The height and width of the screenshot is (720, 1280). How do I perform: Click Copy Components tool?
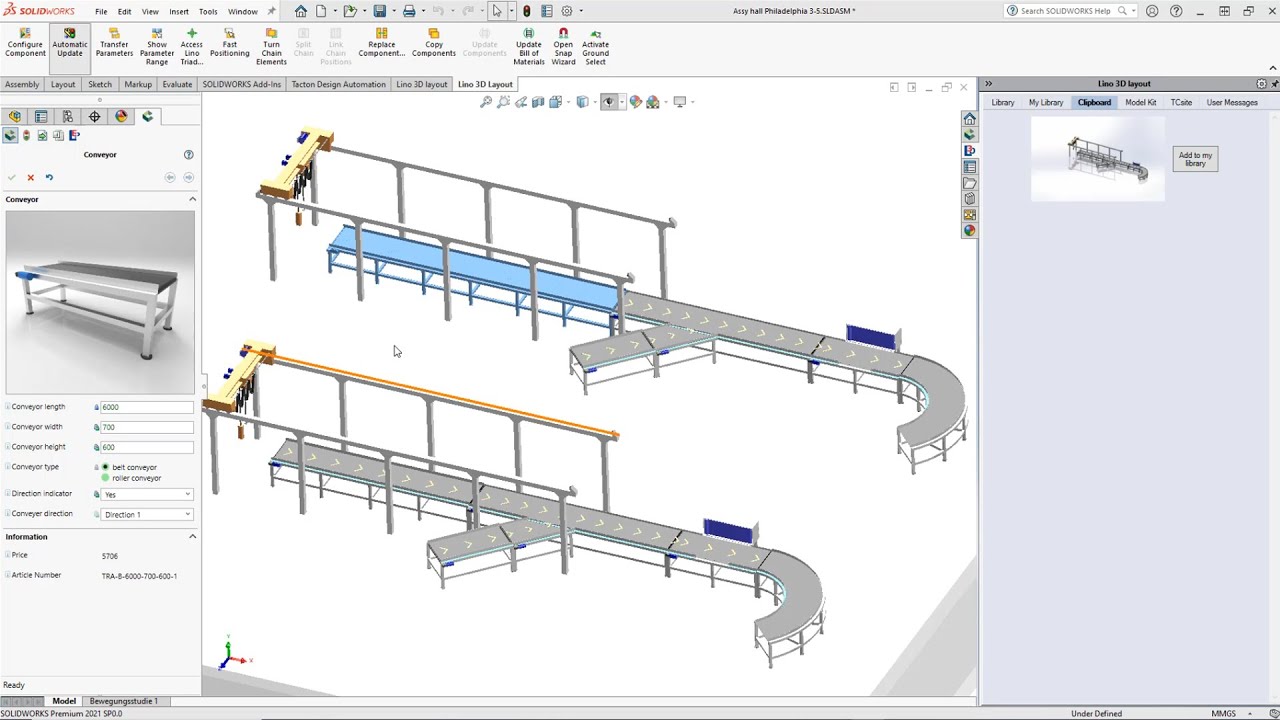[x=434, y=43]
